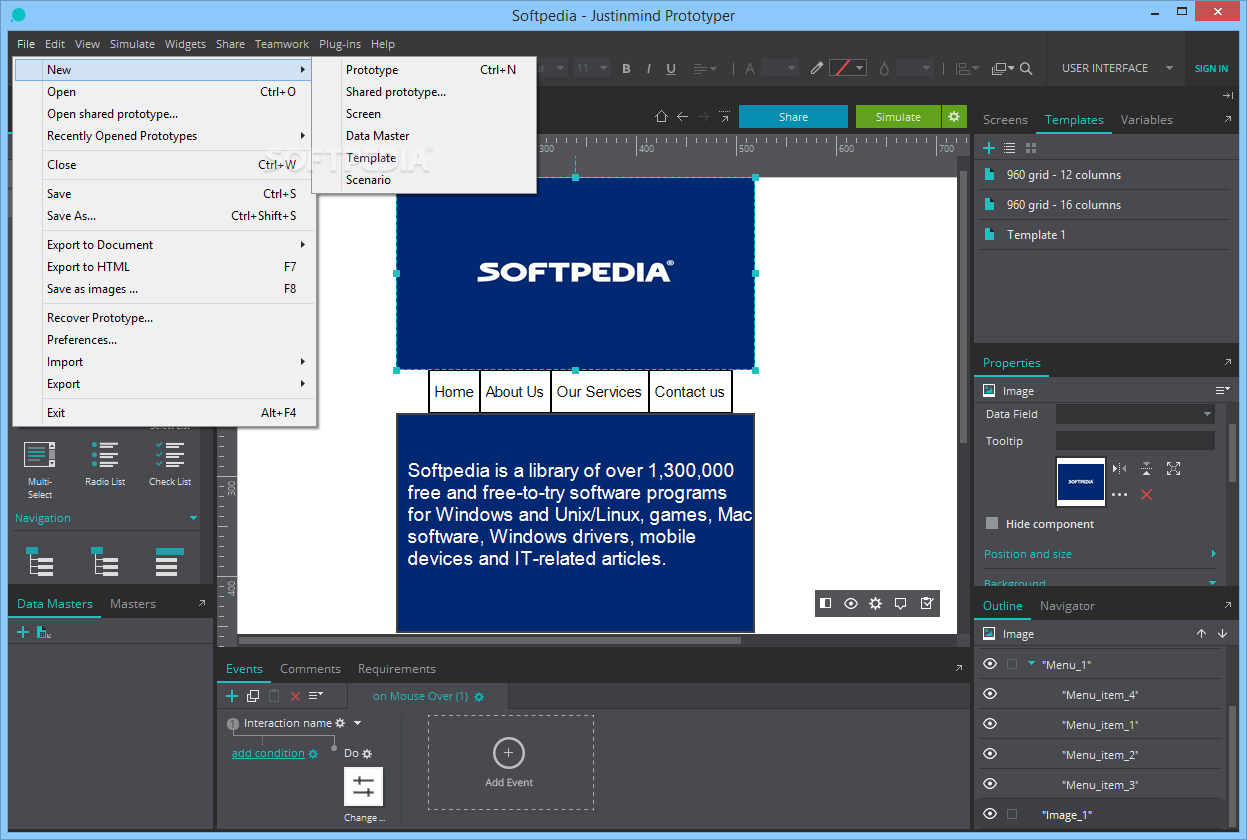
Task: Switch to the Variables tab
Action: (1146, 120)
